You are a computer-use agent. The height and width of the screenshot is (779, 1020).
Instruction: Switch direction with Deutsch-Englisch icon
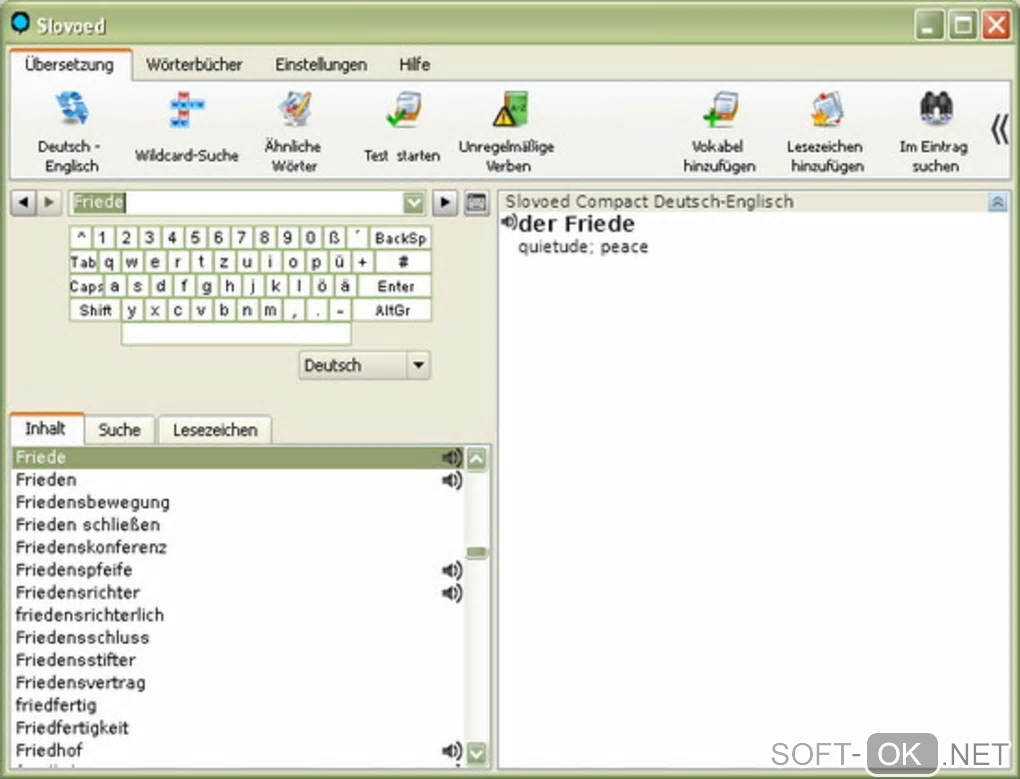(x=71, y=133)
